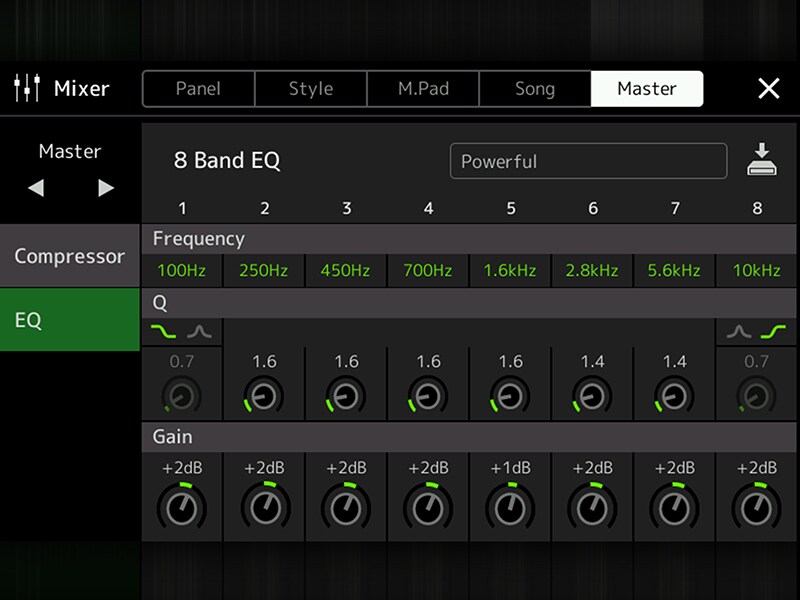The image size is (800, 600).
Task: Click the Panel tab in the top bar
Action: 198,88
